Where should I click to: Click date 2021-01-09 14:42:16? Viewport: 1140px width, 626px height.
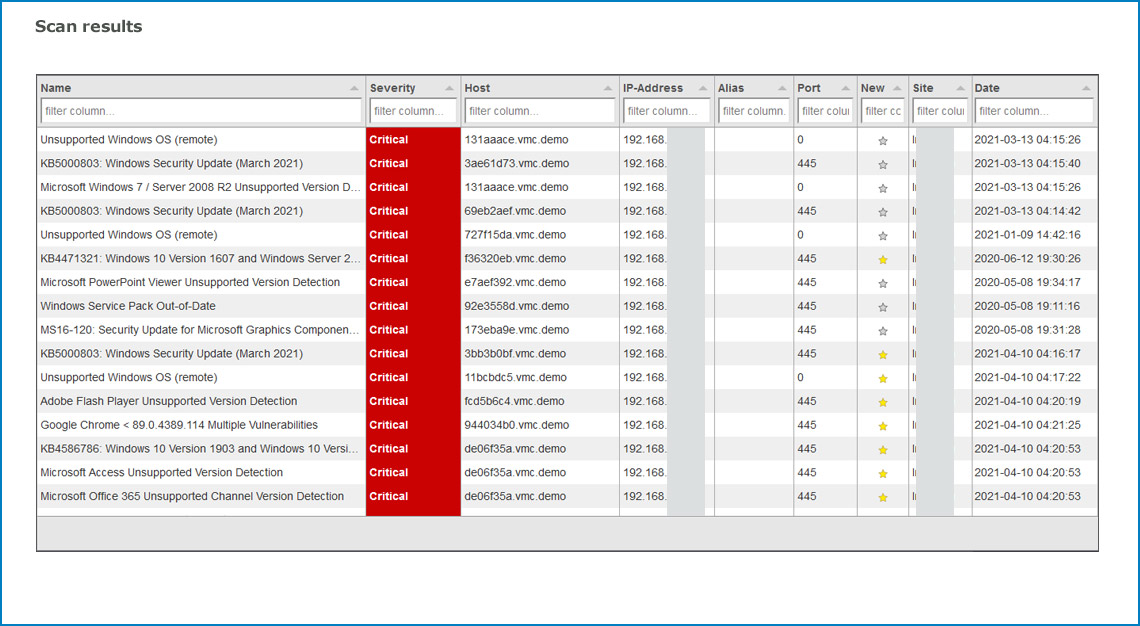click(1027, 235)
